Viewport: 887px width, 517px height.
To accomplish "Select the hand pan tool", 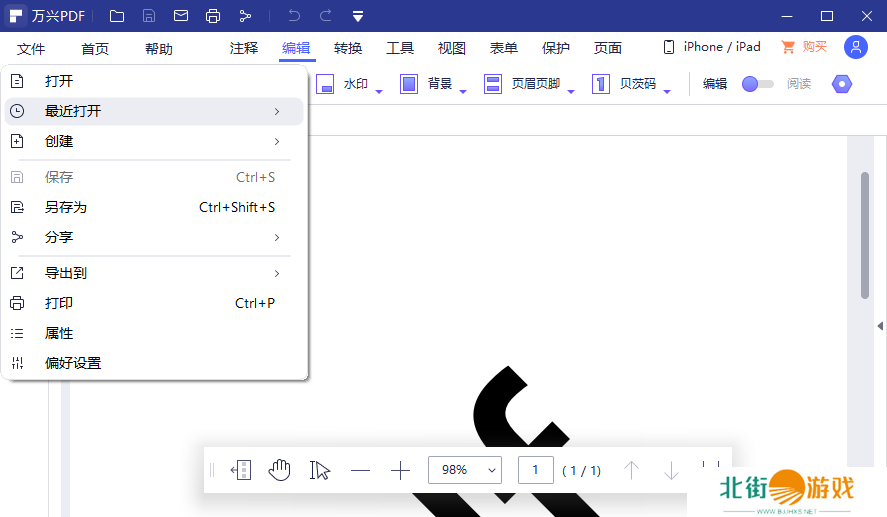I will coord(280,470).
